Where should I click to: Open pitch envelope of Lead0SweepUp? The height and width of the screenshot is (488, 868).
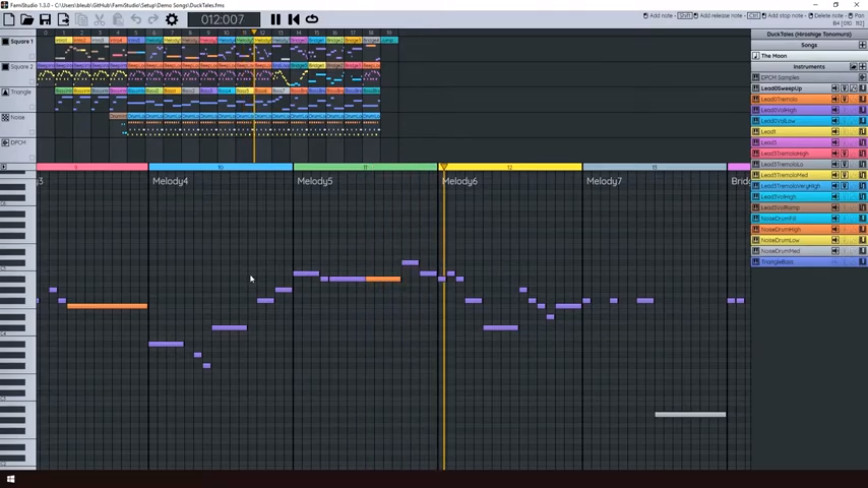845,88
